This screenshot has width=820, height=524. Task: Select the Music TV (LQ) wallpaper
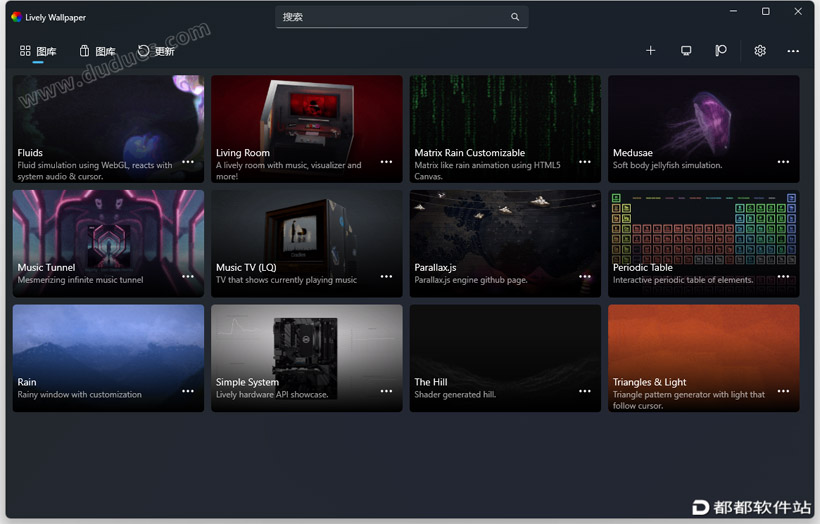(x=306, y=244)
